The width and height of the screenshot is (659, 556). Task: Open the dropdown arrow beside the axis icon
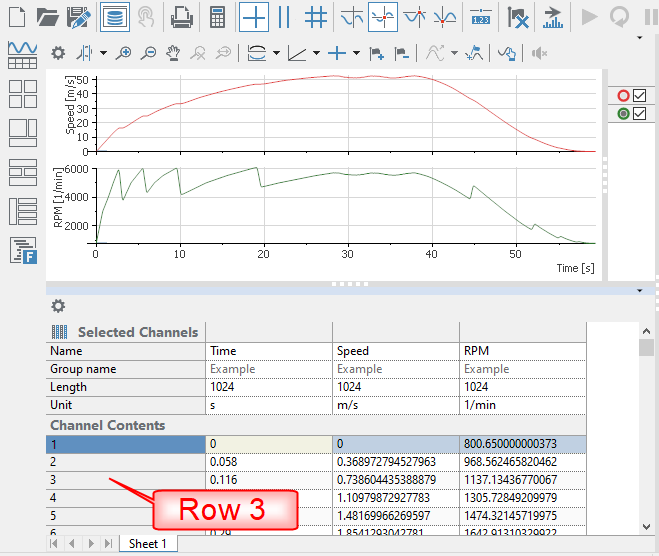tap(317, 54)
